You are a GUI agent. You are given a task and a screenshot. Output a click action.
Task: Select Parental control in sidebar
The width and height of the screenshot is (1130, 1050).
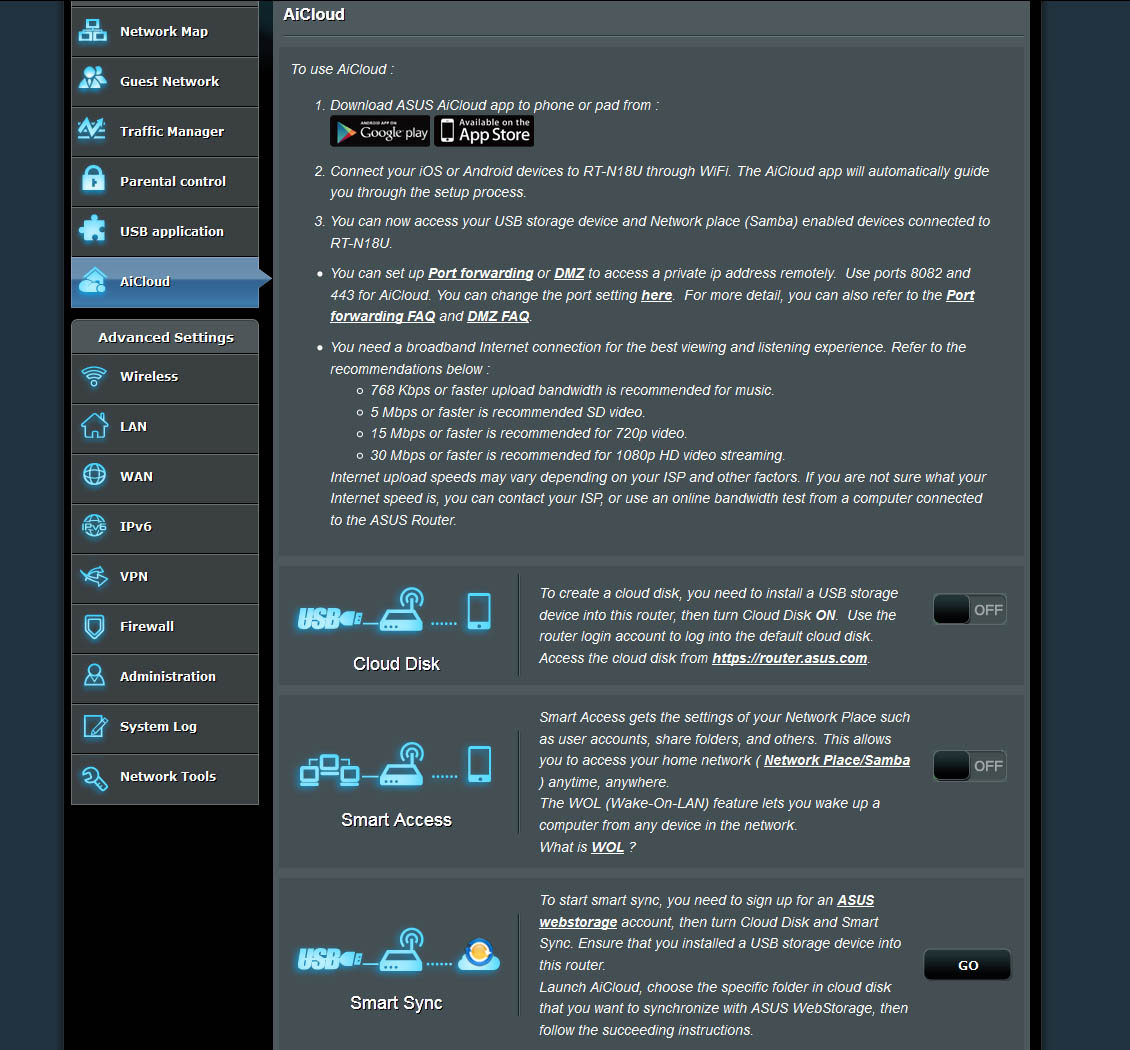coord(165,182)
